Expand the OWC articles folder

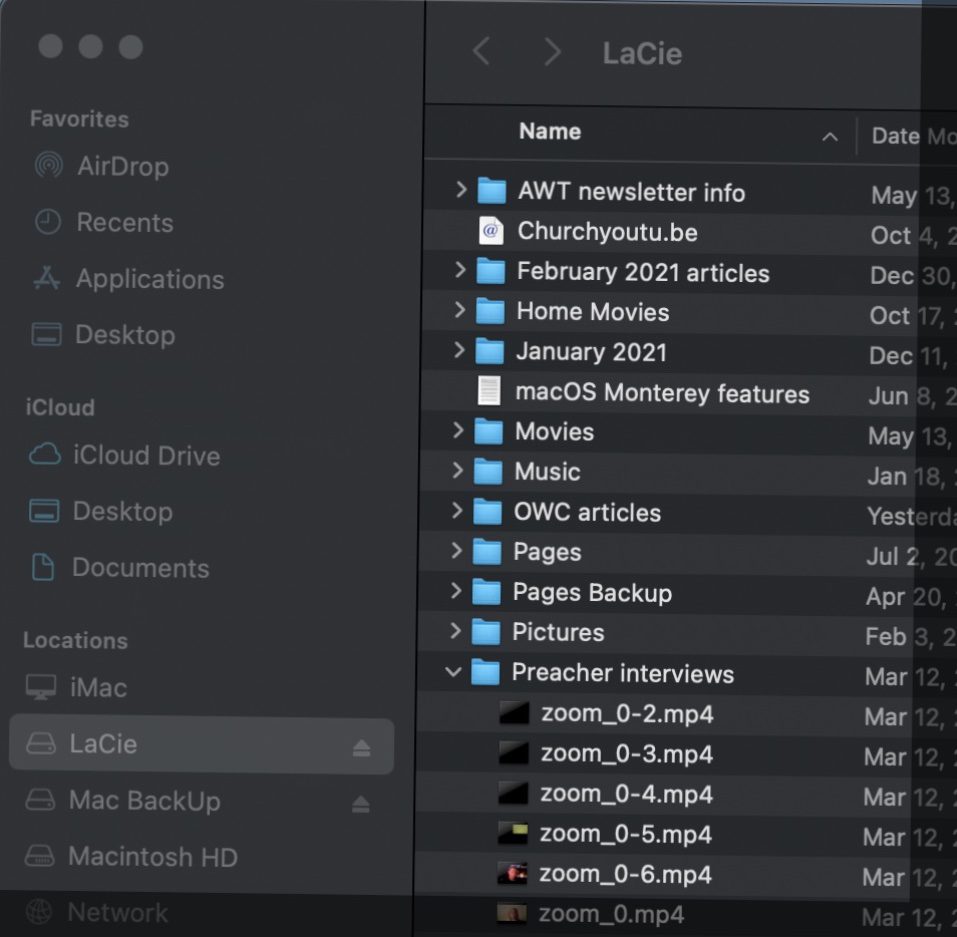[x=457, y=511]
